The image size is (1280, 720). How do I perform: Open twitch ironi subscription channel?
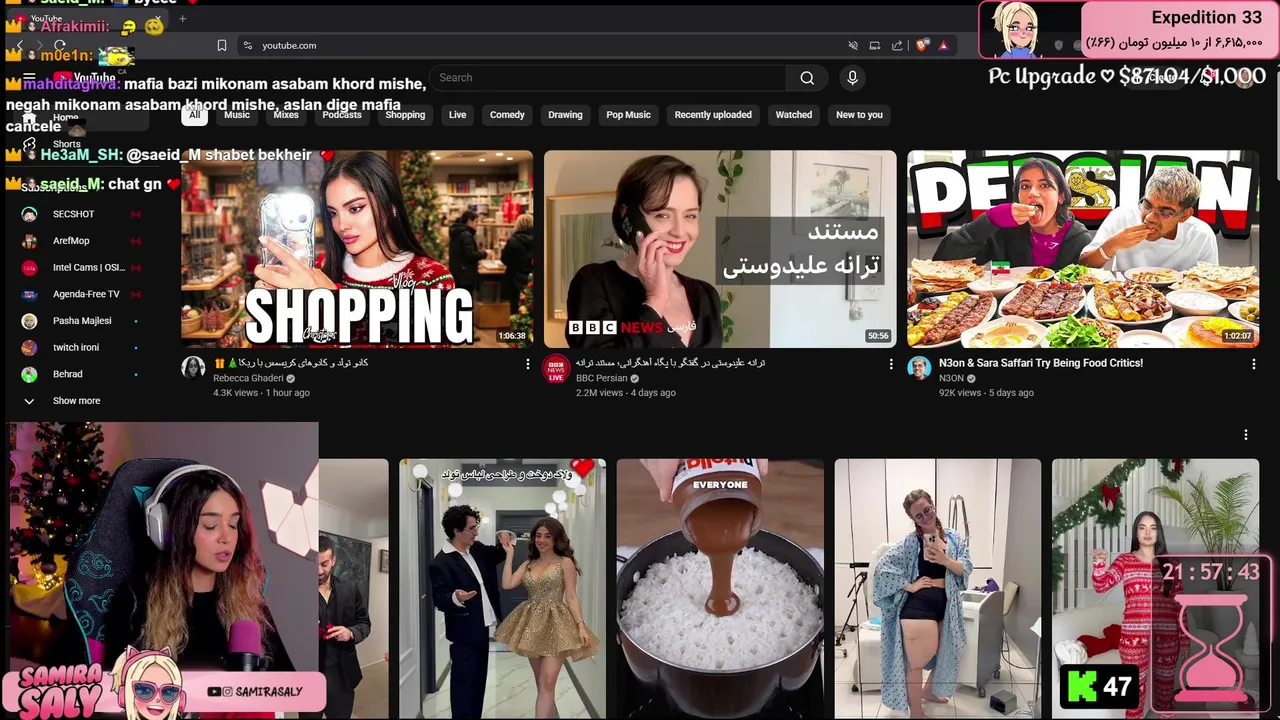coord(80,348)
